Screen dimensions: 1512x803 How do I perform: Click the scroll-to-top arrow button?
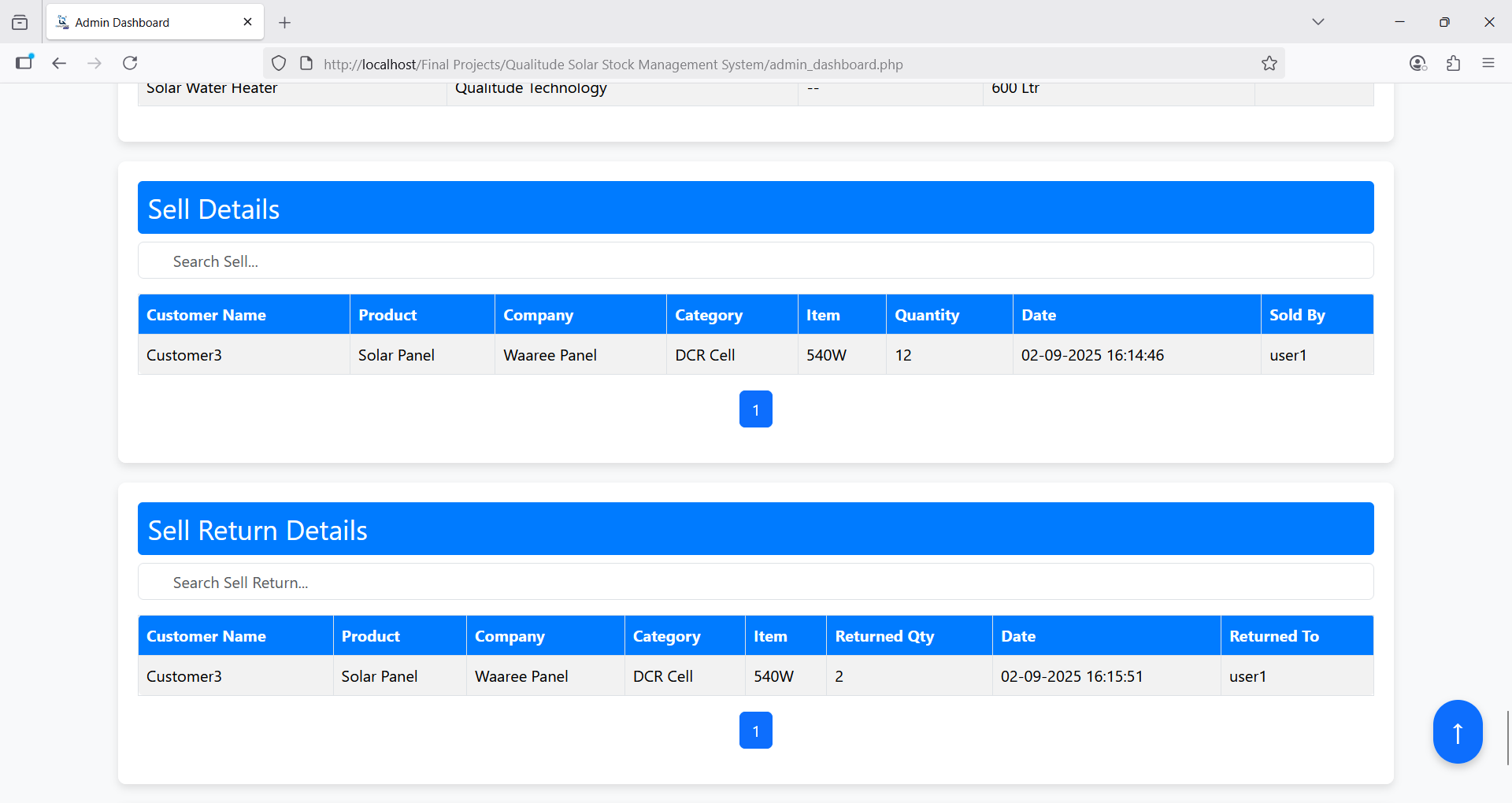tap(1457, 732)
